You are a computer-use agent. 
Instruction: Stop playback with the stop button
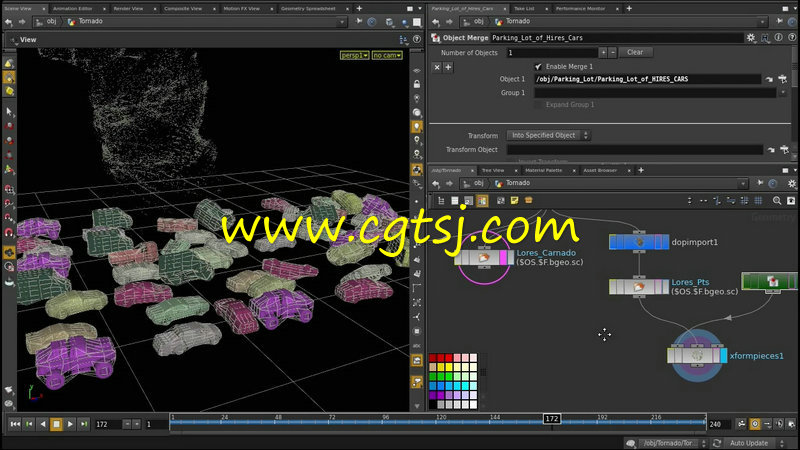(56, 424)
